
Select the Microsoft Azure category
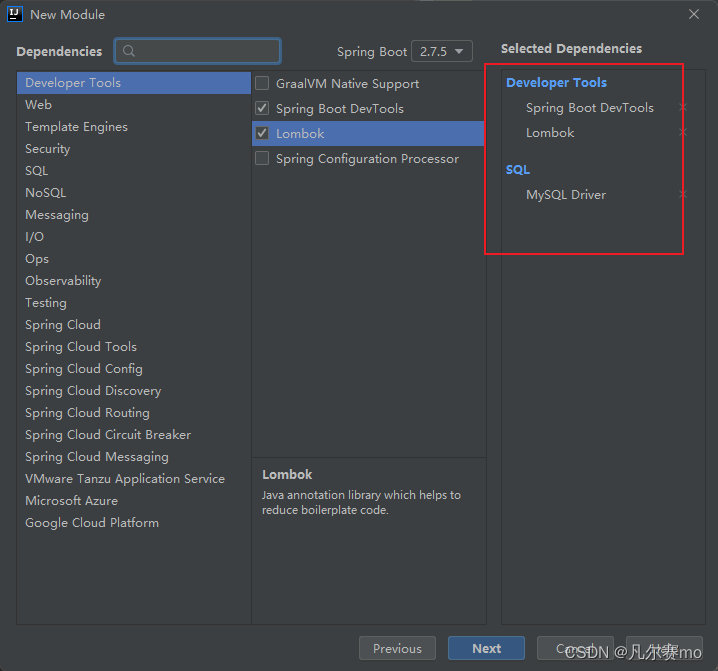[x=134, y=501]
